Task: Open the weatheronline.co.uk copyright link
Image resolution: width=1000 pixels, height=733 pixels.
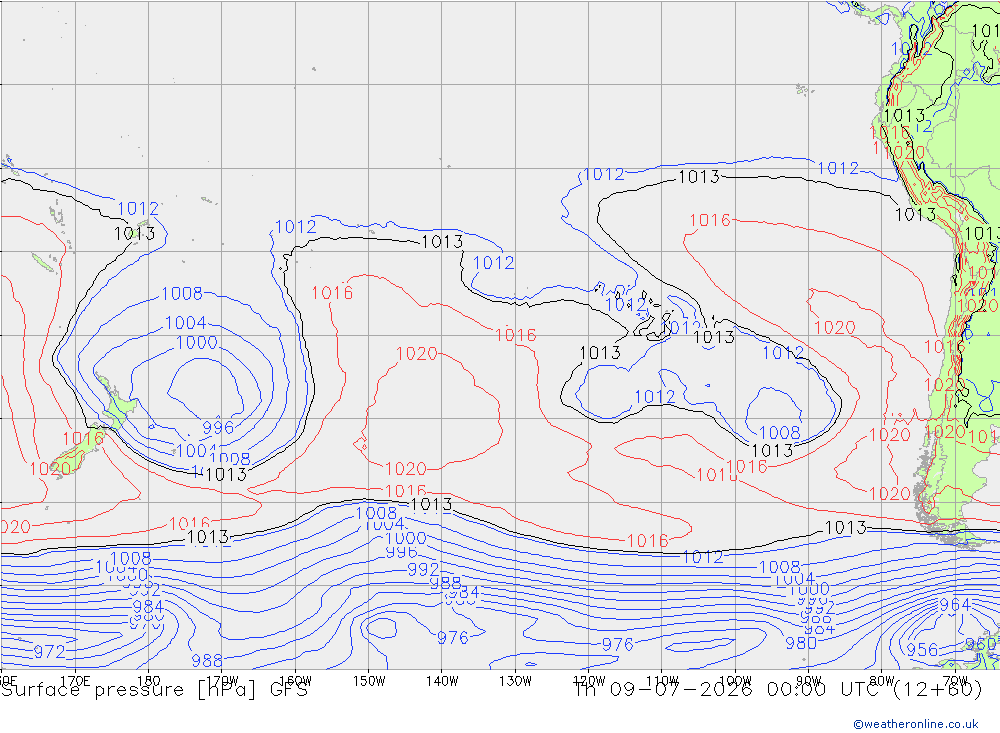Action: coord(916,724)
